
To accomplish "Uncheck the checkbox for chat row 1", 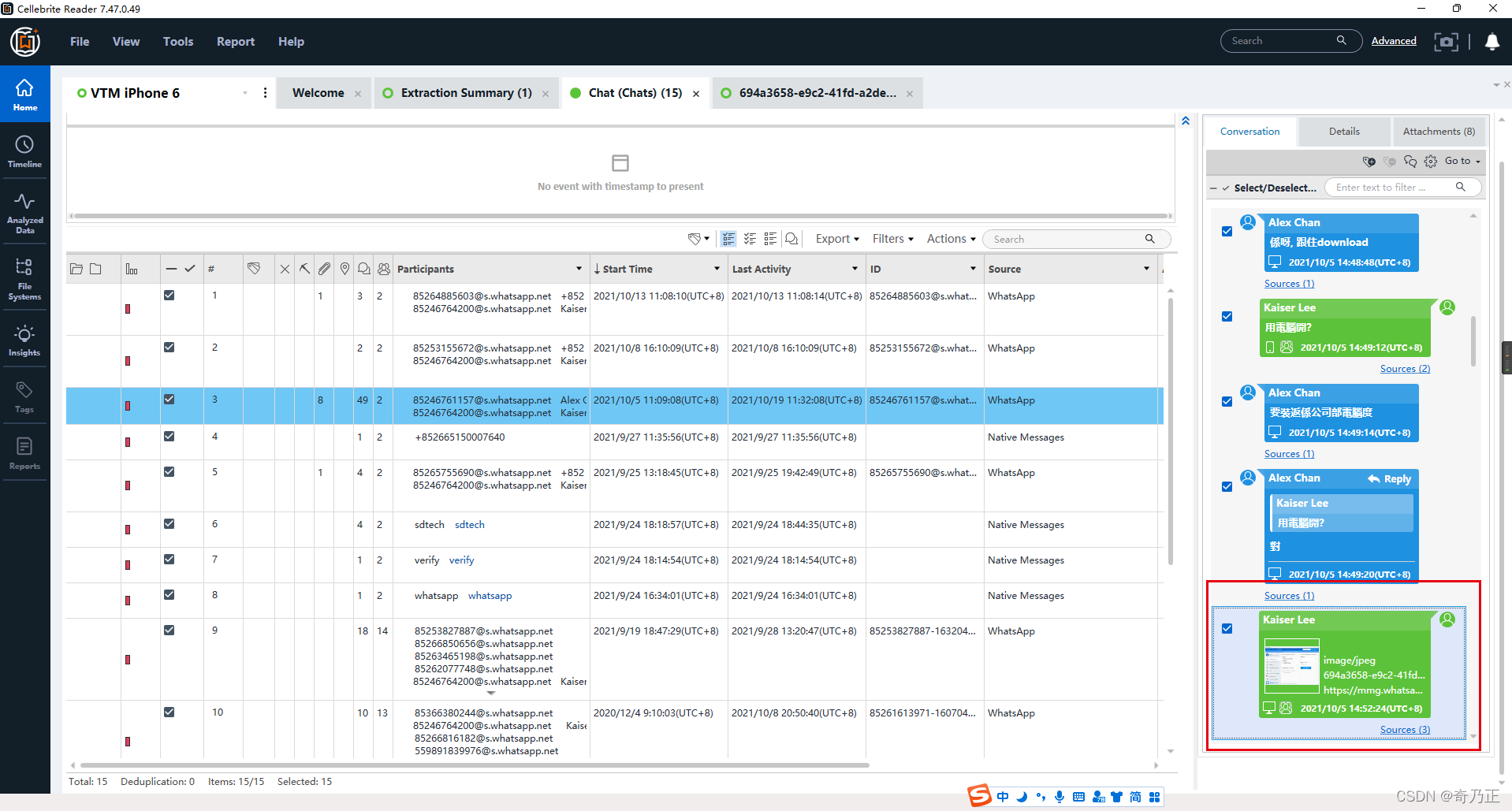I will point(169,296).
